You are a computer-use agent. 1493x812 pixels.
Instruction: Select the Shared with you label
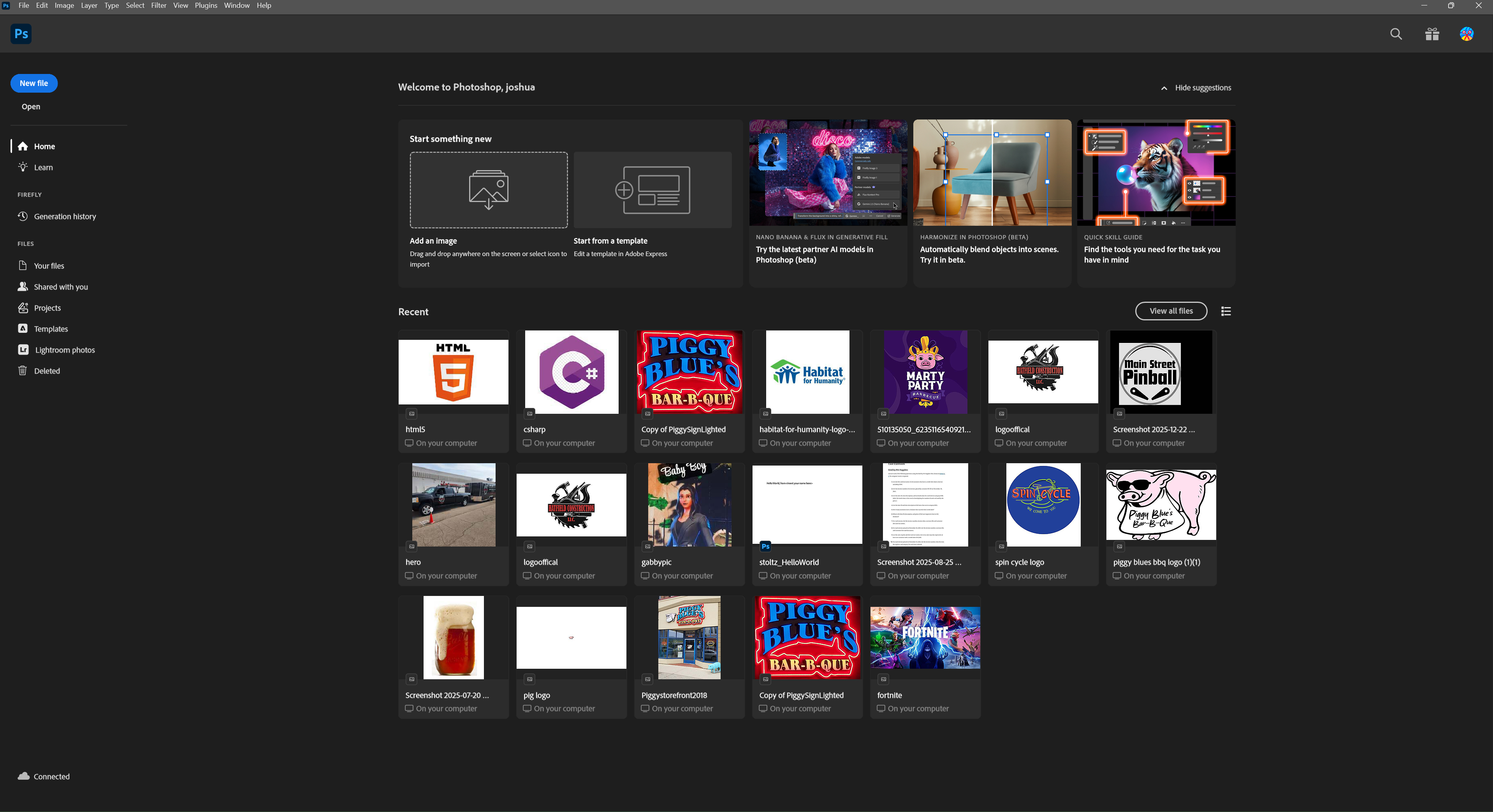(61, 287)
